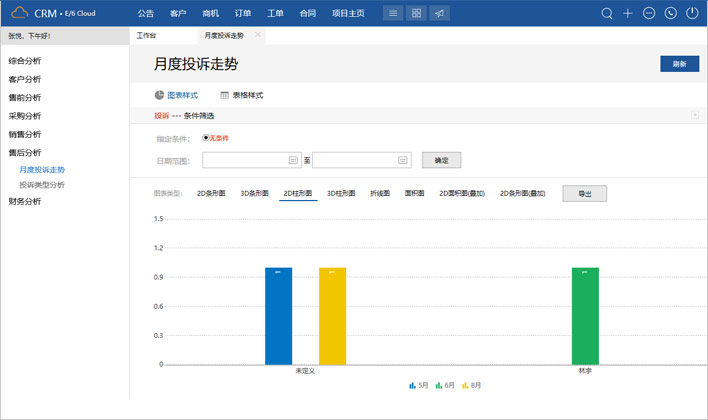708x420 pixels.
Task: Open the 客户 menu in top navigation
Action: click(x=178, y=14)
